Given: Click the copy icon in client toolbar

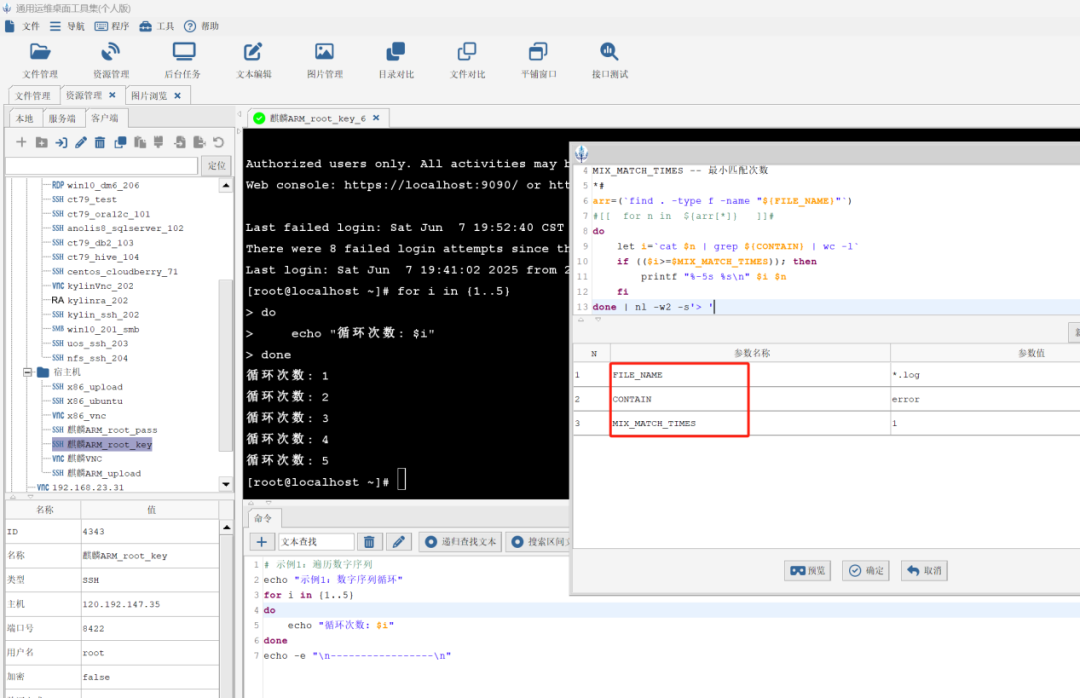Looking at the screenshot, I should (120, 142).
